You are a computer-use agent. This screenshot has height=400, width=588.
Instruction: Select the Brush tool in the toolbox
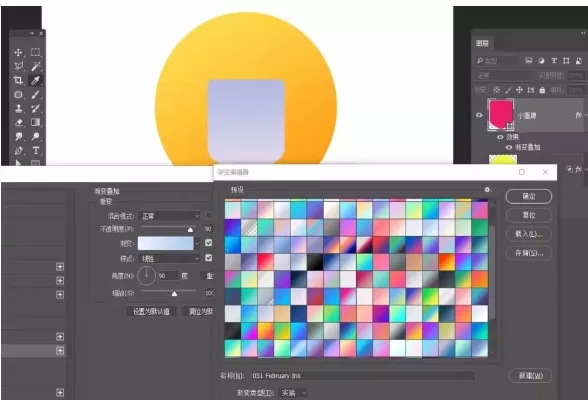(x=36, y=94)
